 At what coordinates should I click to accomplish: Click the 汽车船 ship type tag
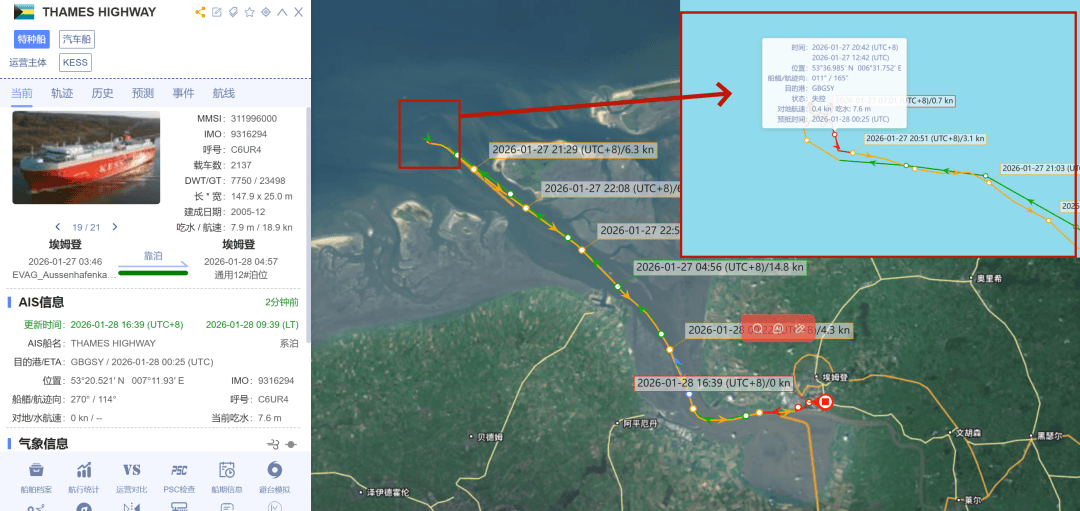click(x=77, y=39)
